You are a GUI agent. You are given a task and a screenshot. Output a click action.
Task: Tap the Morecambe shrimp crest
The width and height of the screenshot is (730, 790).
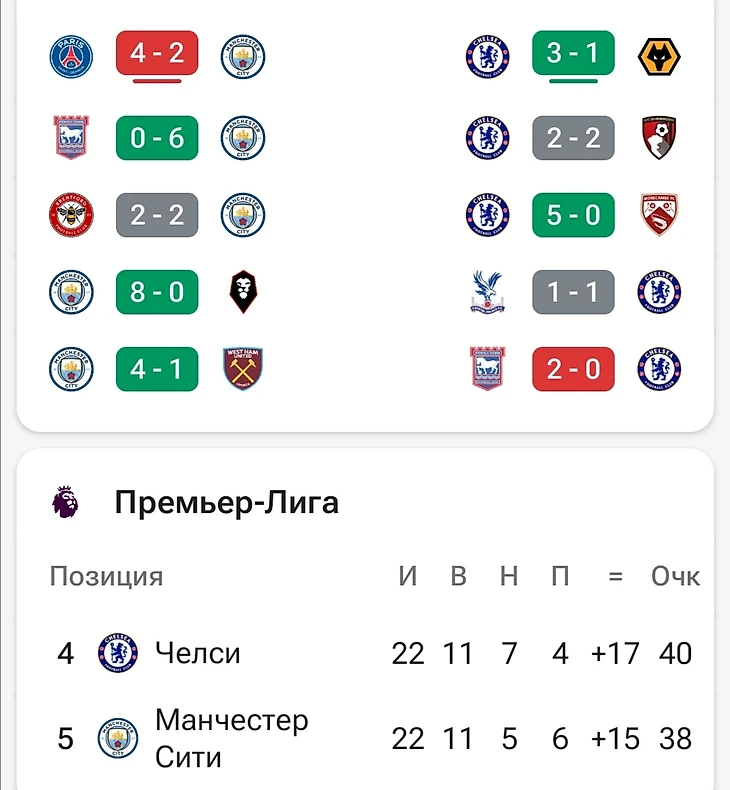659,215
